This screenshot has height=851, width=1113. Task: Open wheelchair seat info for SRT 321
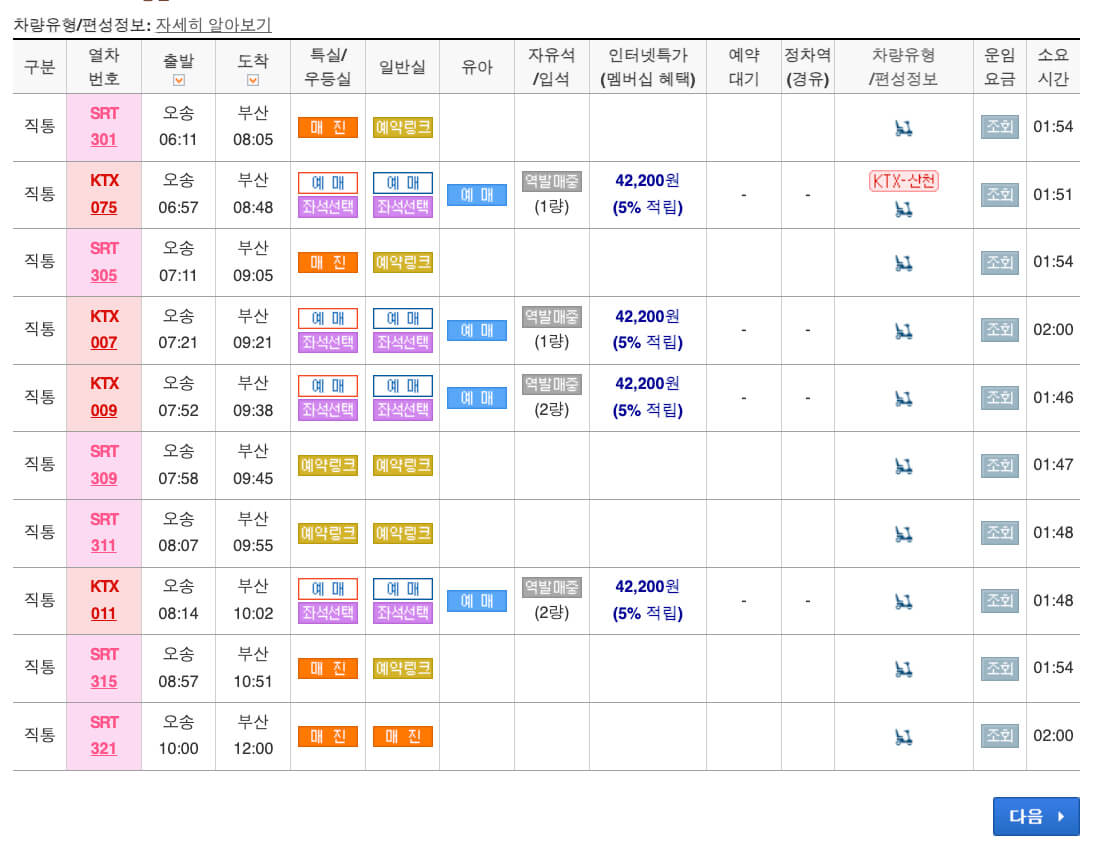(903, 737)
